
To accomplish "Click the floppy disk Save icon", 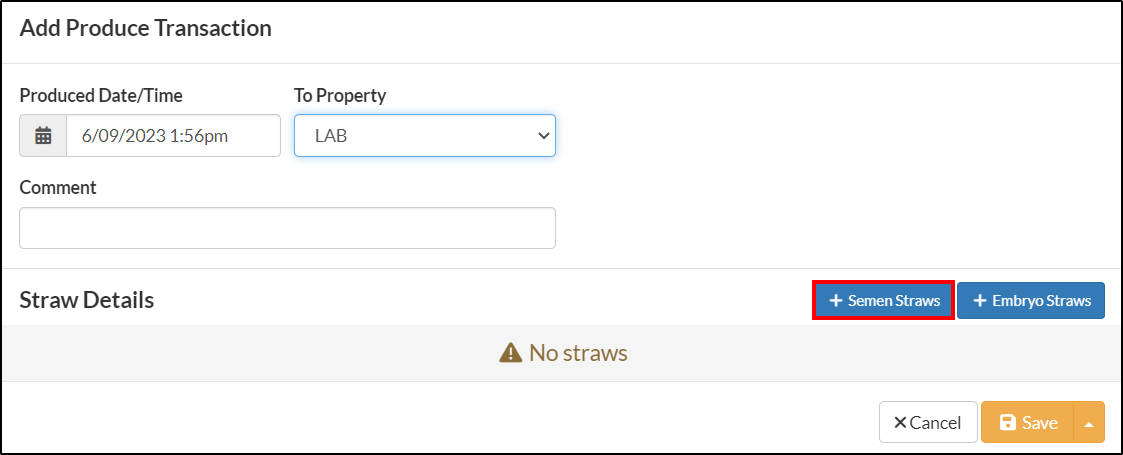I will coord(1008,423).
